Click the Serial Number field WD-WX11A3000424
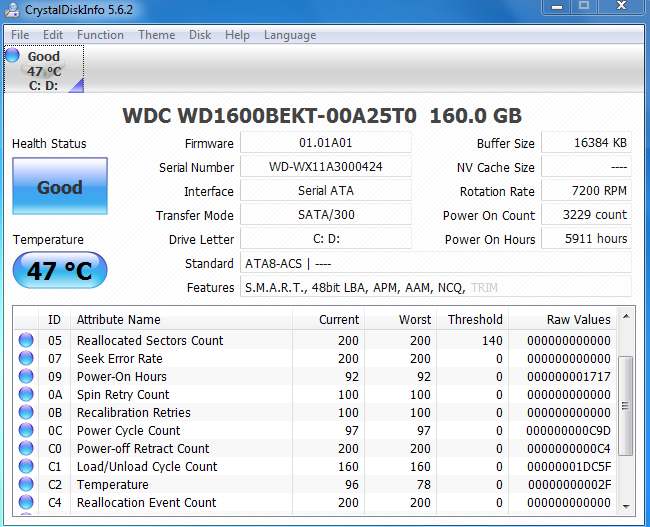 click(x=326, y=167)
